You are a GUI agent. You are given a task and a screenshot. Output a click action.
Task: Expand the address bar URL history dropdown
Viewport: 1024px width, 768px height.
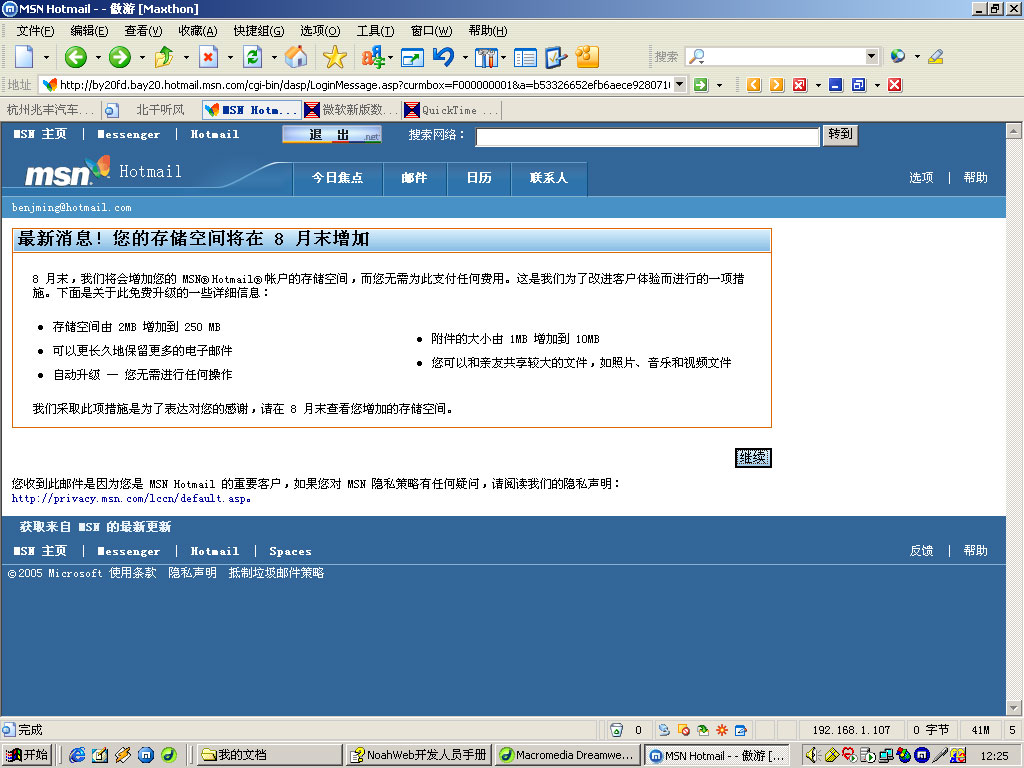click(x=680, y=84)
